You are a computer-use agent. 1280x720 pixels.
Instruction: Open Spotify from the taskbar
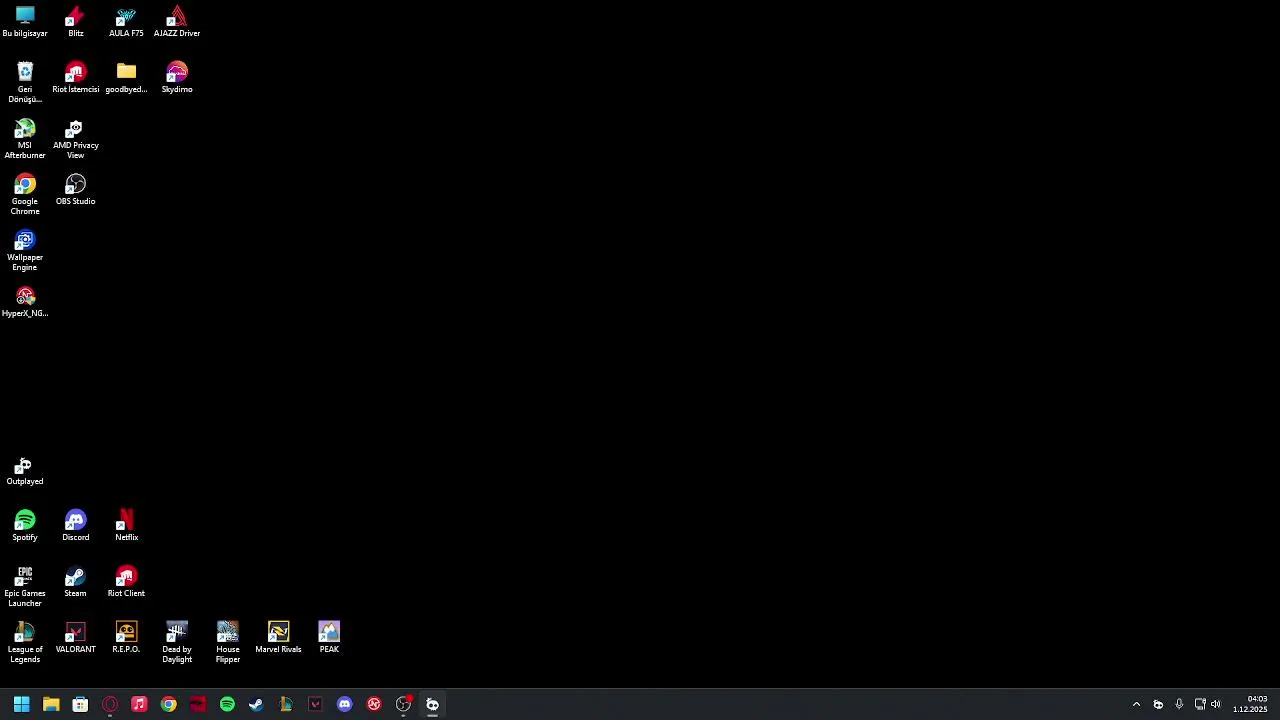(227, 704)
